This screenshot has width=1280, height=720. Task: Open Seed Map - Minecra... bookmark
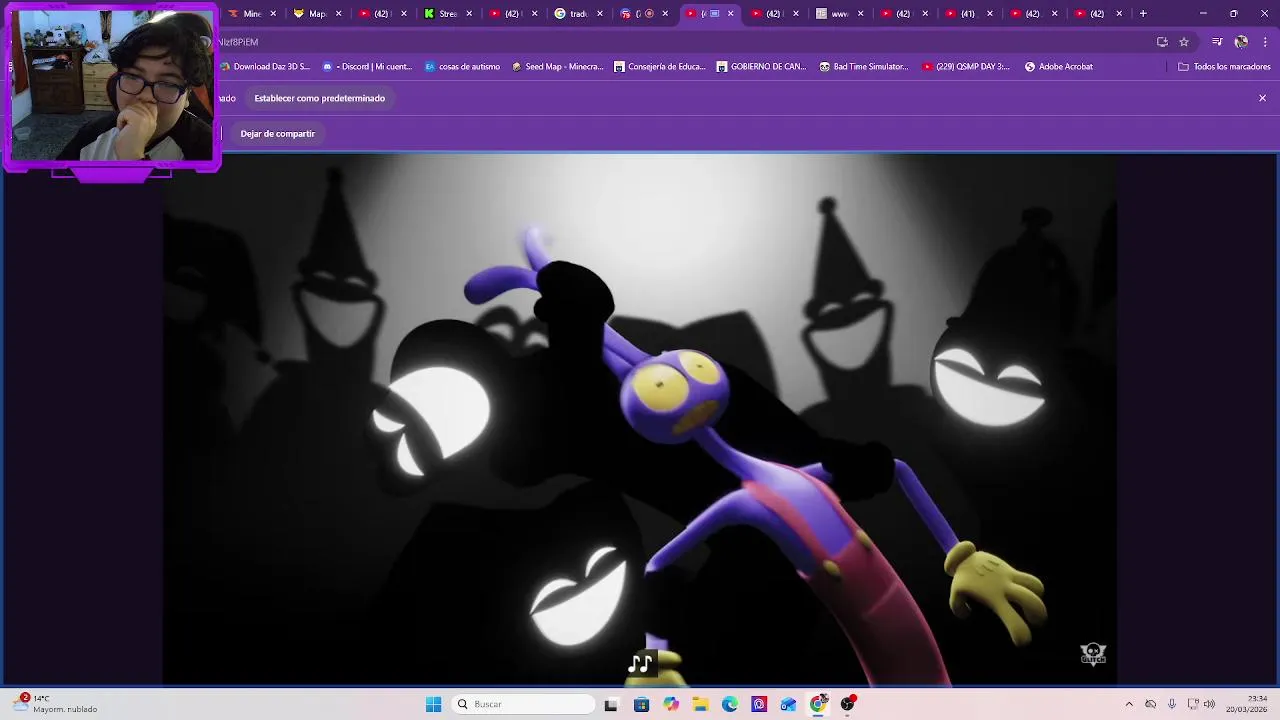pyautogui.click(x=557, y=67)
